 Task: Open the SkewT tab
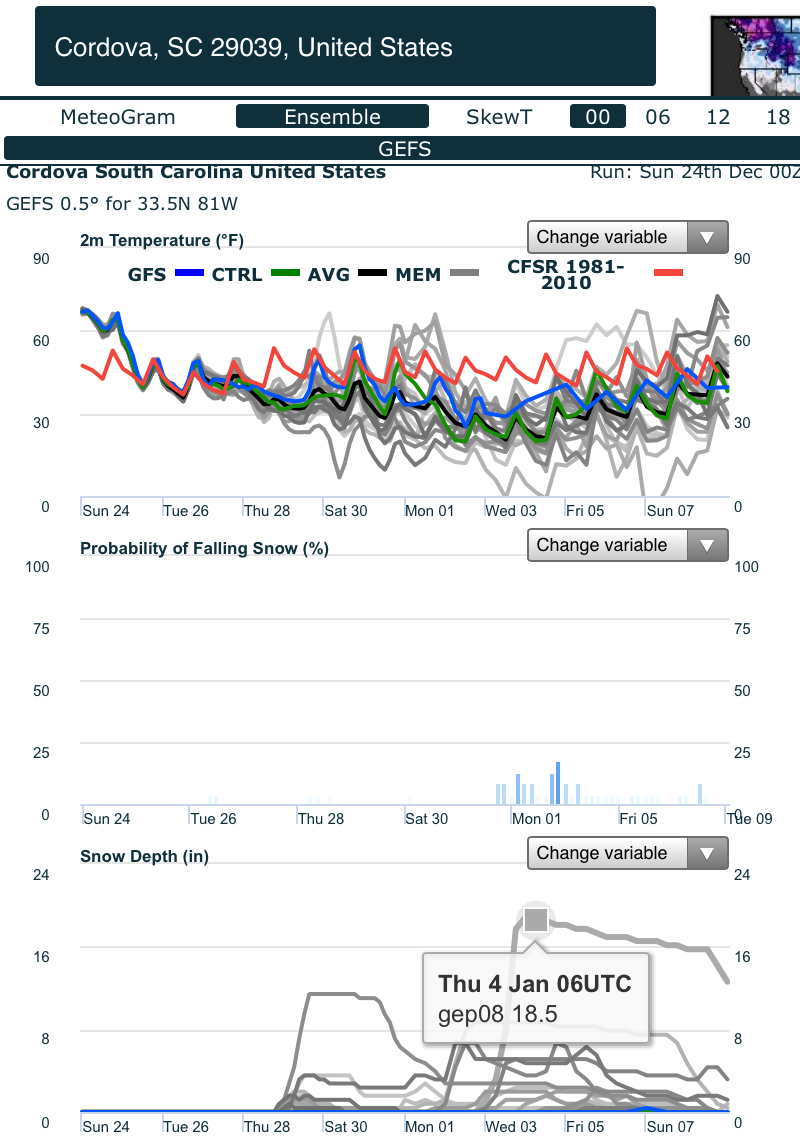coord(499,117)
